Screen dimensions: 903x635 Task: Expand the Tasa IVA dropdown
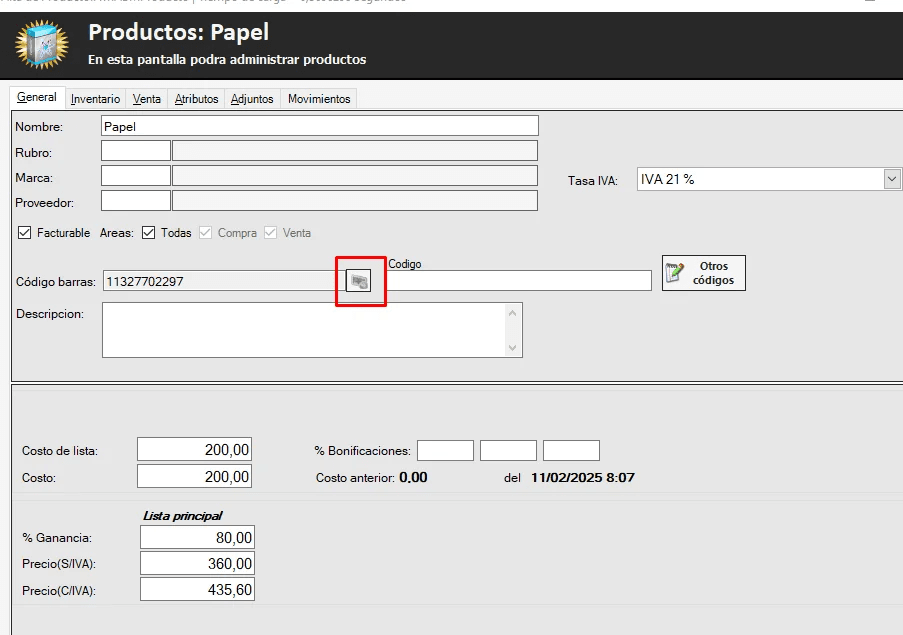tap(892, 179)
